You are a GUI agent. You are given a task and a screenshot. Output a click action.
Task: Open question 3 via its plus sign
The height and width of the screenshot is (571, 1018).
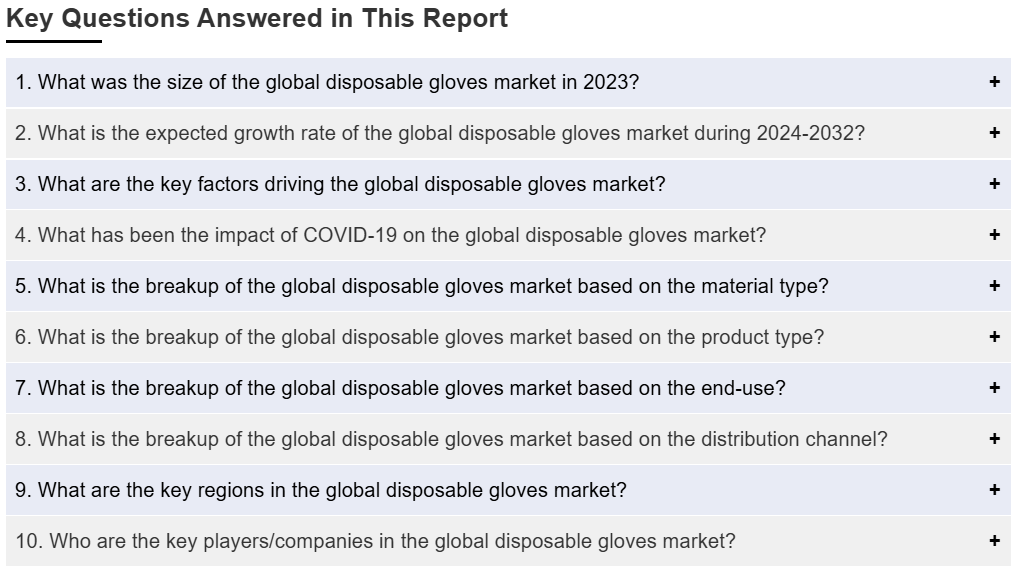point(994,184)
